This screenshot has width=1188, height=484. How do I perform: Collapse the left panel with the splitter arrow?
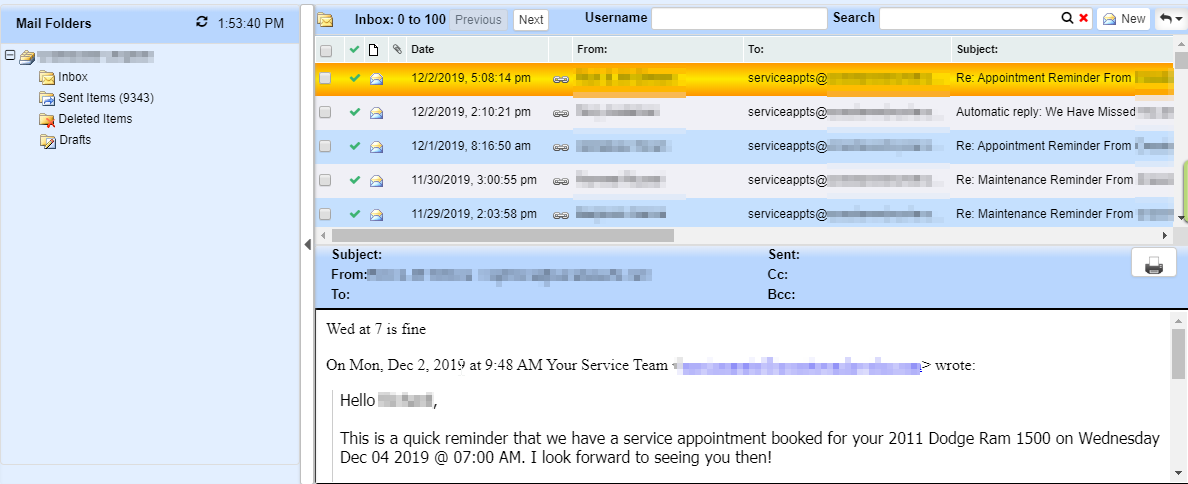click(308, 243)
